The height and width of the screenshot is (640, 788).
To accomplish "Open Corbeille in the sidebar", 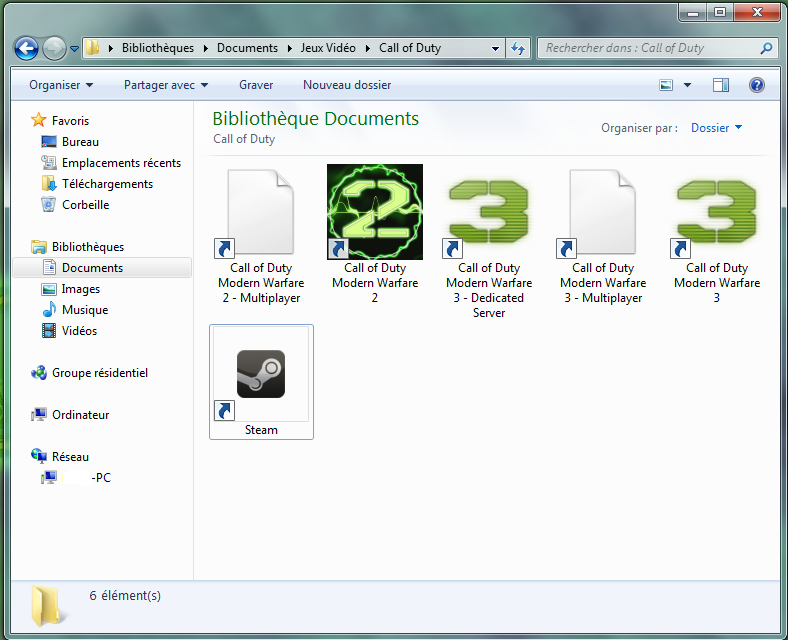I will [x=85, y=205].
